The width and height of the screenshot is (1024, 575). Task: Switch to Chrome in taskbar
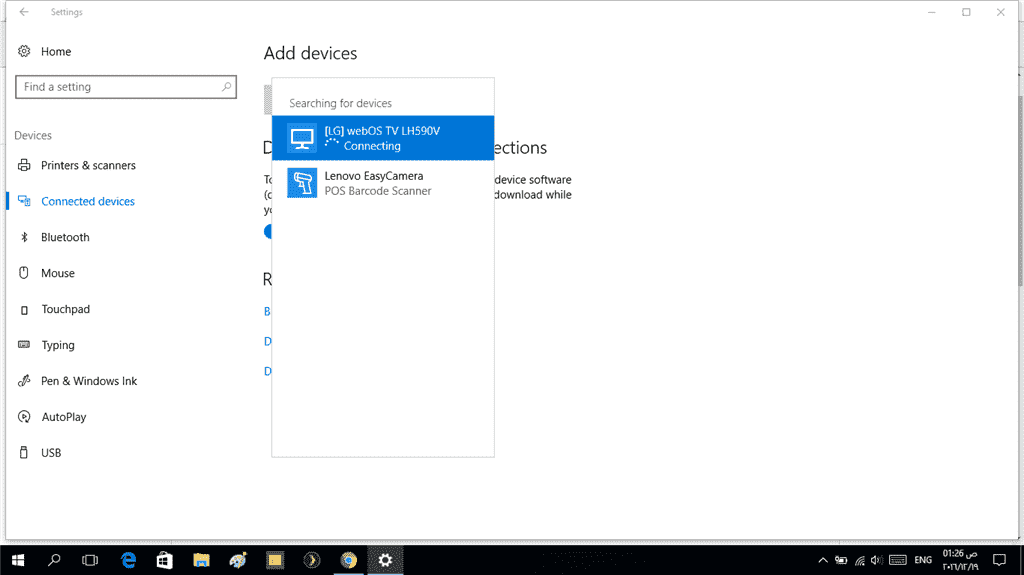pyautogui.click(x=349, y=560)
